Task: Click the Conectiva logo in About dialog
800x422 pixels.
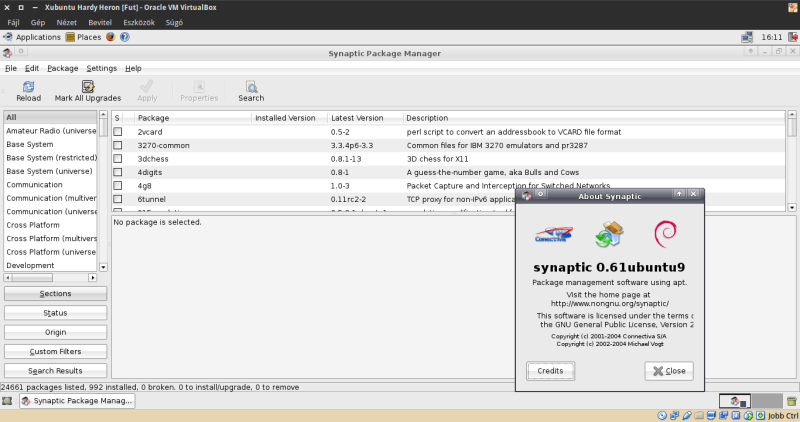Action: click(553, 234)
